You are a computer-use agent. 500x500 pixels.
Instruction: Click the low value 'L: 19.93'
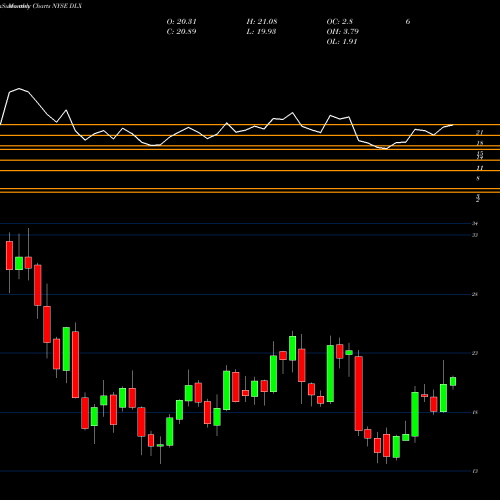tap(261, 32)
